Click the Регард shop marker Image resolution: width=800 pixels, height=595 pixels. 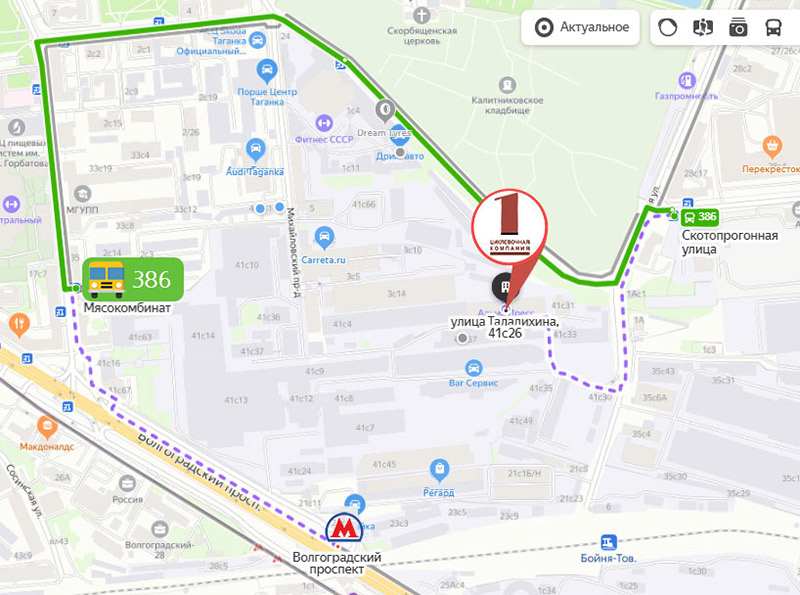pos(439,469)
